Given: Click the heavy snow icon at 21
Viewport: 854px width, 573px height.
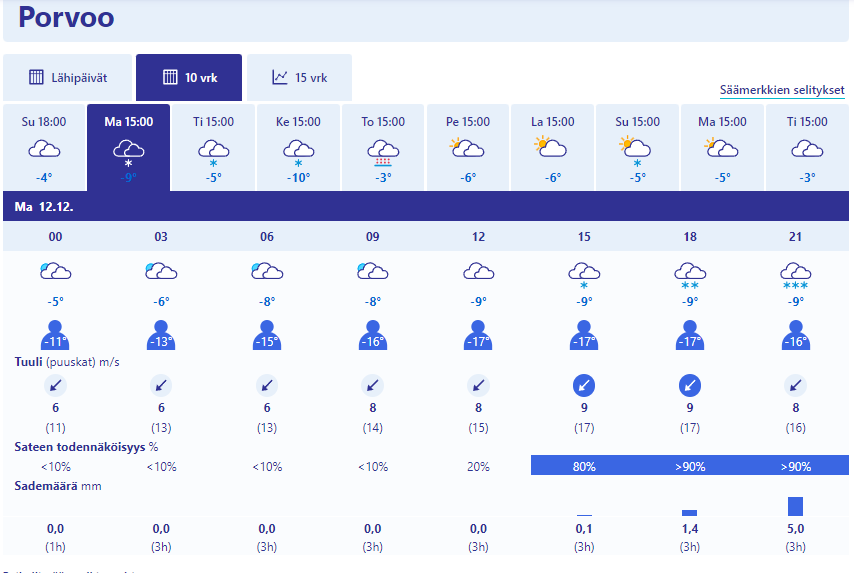Looking at the screenshot, I should (x=795, y=274).
